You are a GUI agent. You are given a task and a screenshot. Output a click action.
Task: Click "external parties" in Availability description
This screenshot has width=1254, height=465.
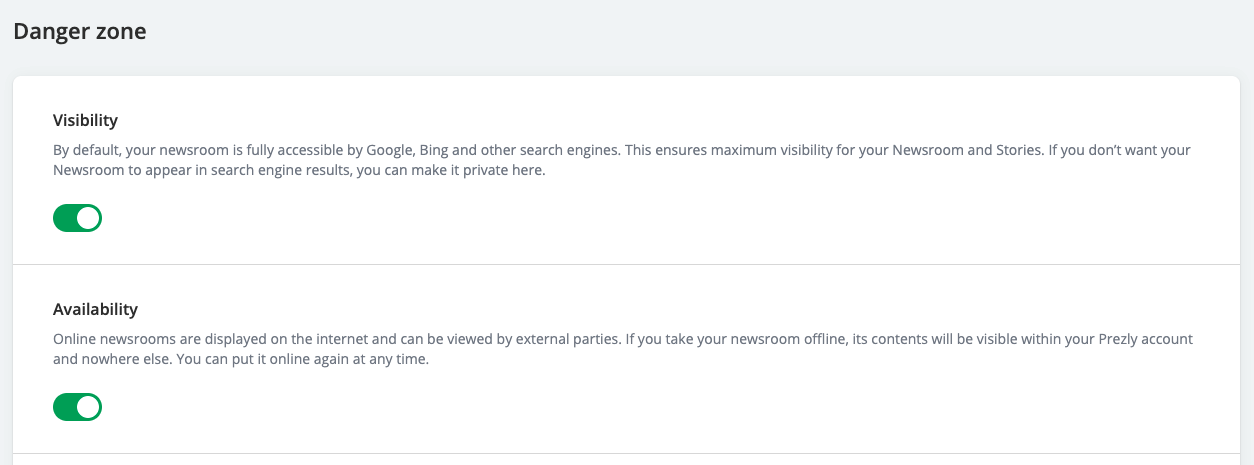click(x=567, y=340)
